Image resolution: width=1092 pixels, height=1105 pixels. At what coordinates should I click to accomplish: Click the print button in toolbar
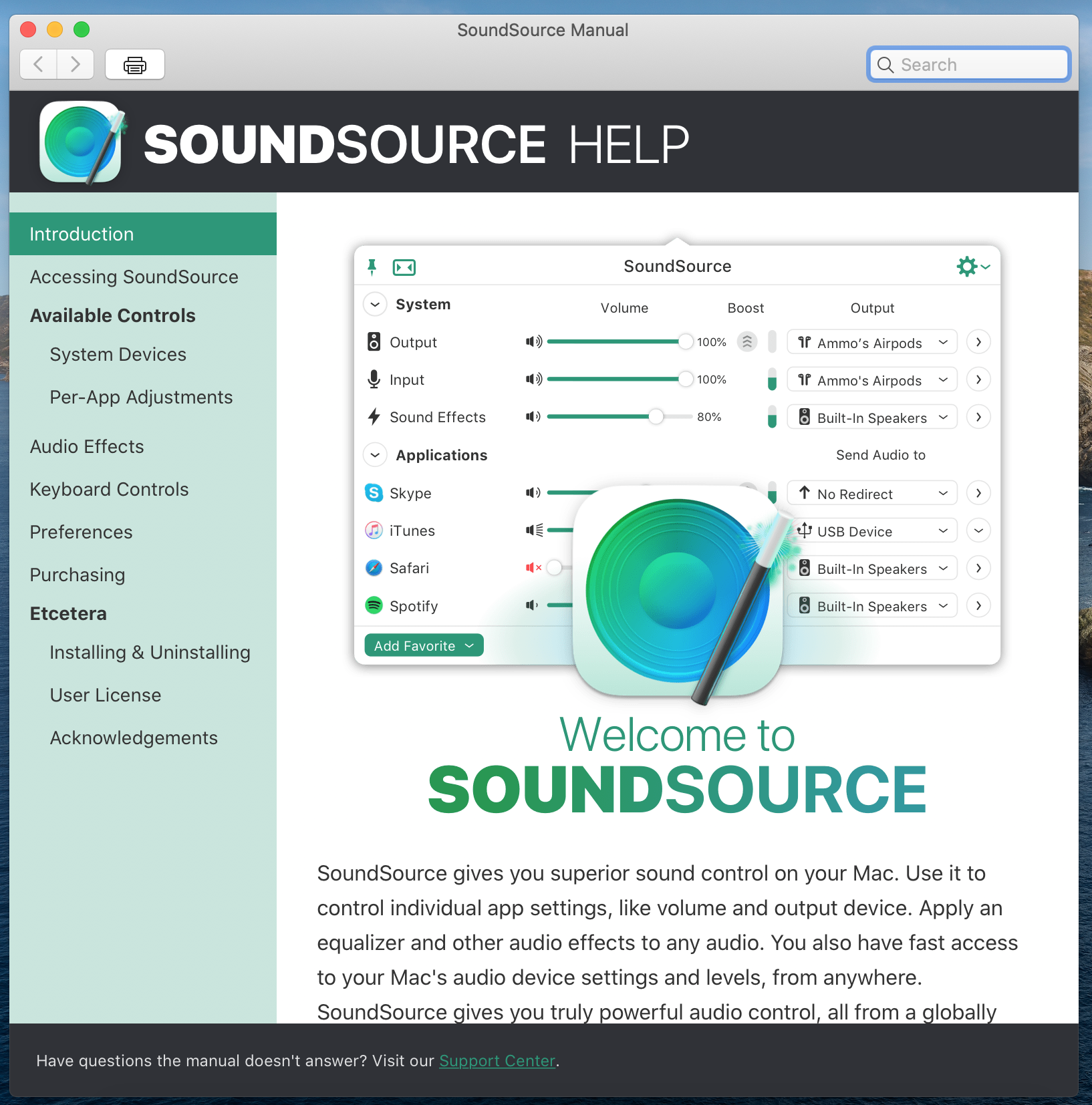pos(135,65)
